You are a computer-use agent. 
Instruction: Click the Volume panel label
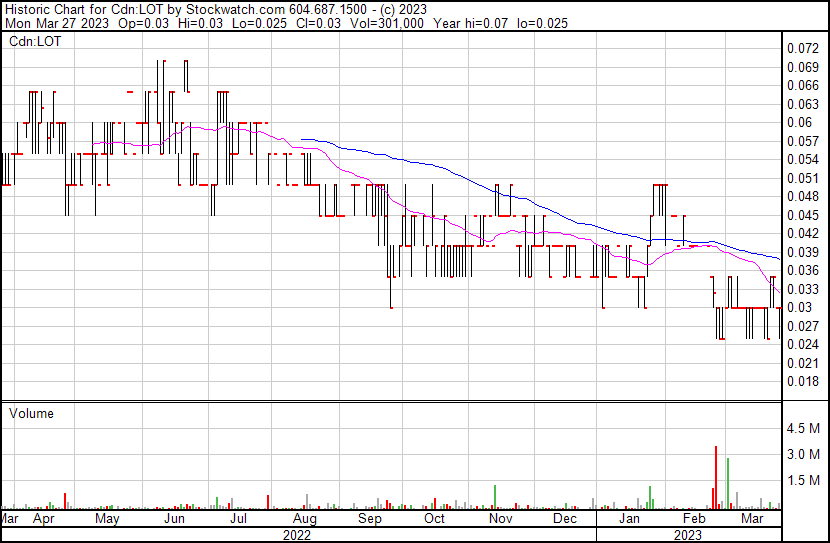tap(31, 413)
